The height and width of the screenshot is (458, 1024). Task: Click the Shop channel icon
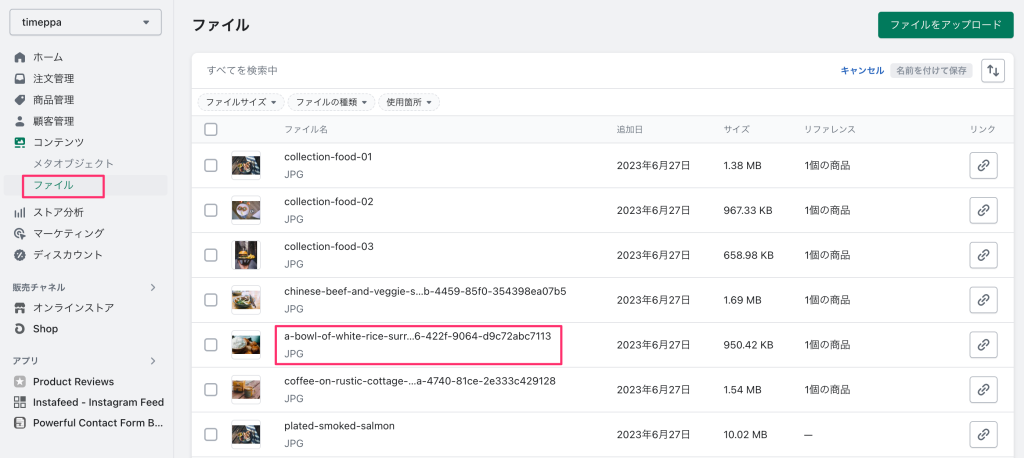pyautogui.click(x=20, y=328)
